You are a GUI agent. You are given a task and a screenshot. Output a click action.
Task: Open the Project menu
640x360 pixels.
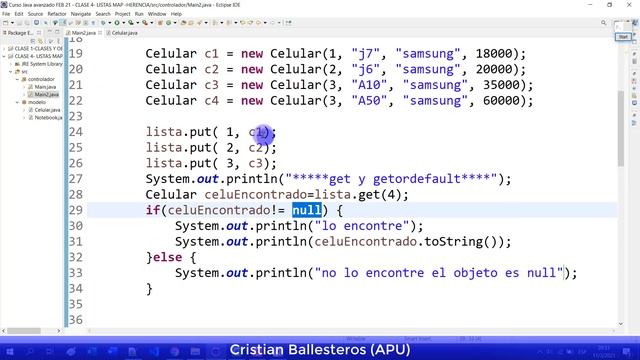(122, 14)
